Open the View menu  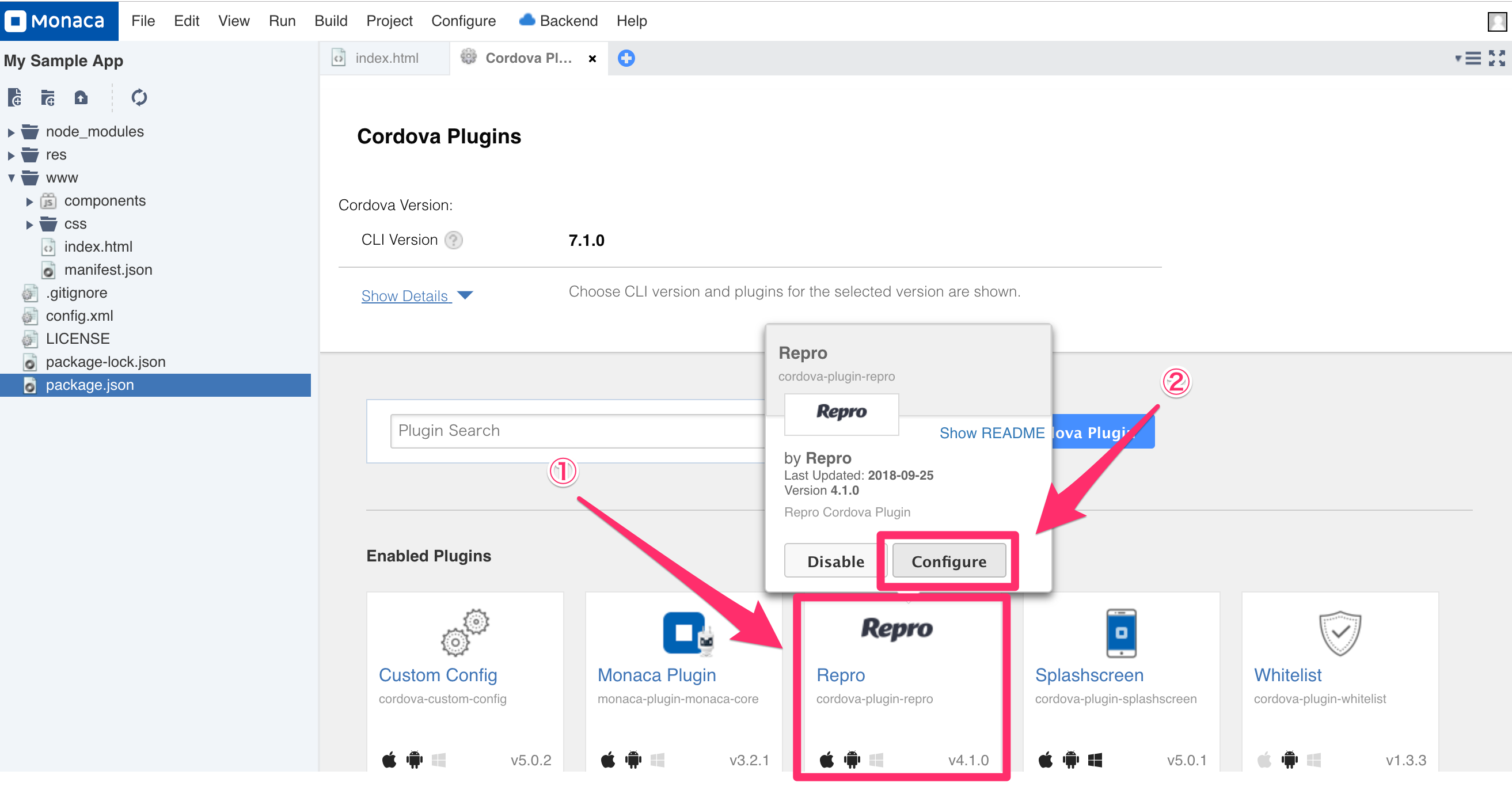[234, 21]
